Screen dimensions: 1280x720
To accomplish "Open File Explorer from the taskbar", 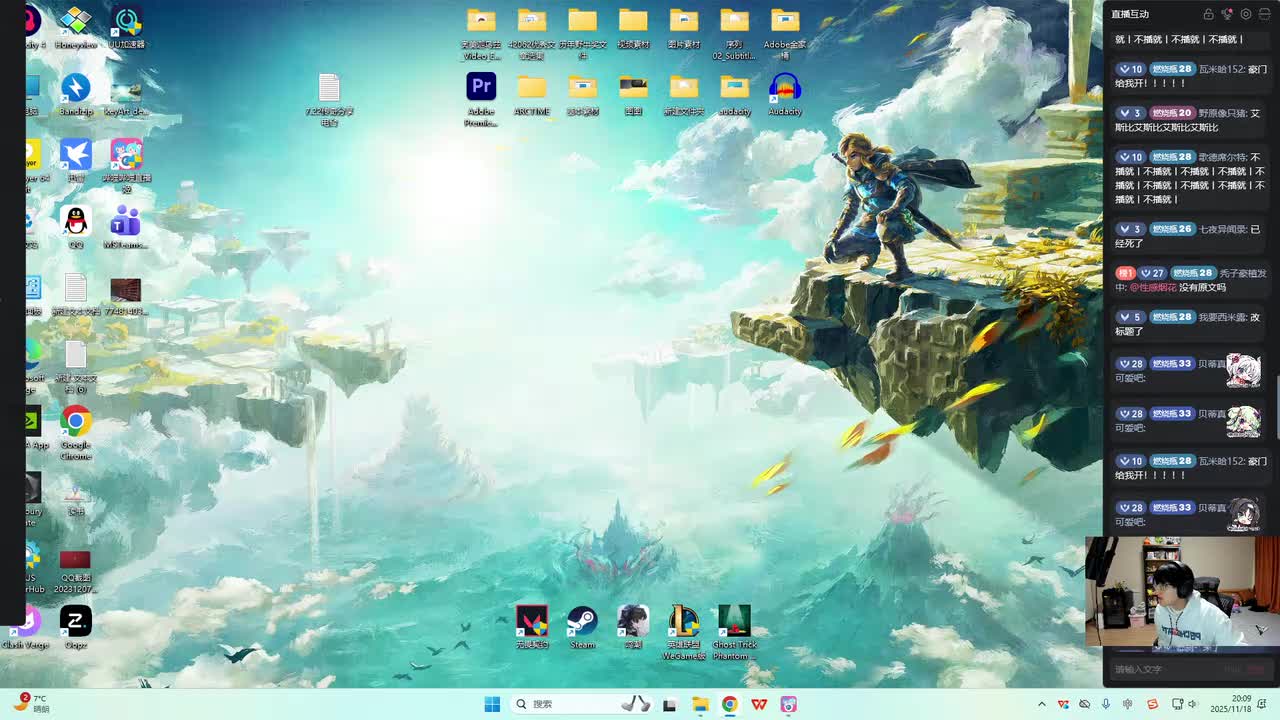I will [700, 704].
